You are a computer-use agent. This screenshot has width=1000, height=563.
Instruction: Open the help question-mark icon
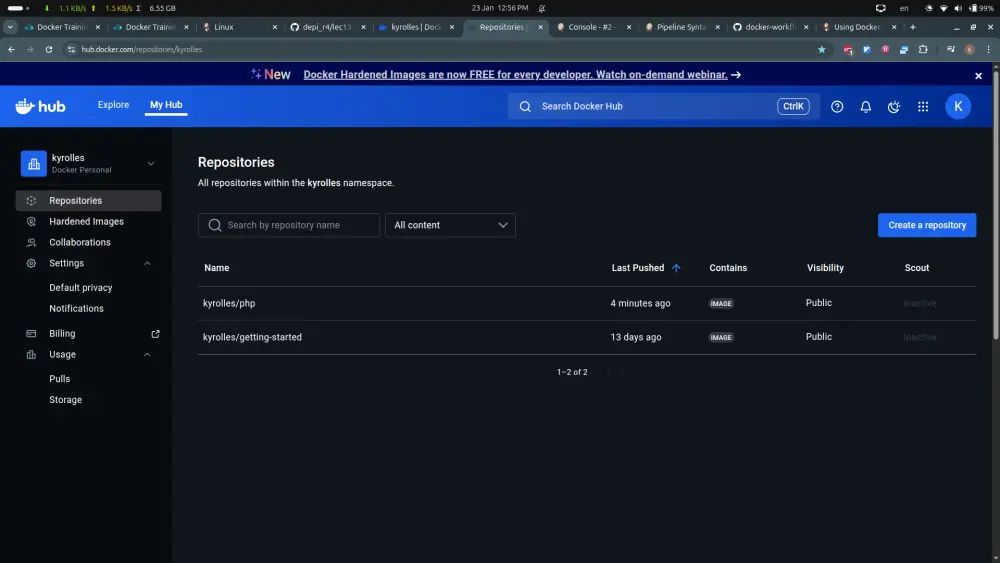pyautogui.click(x=837, y=106)
